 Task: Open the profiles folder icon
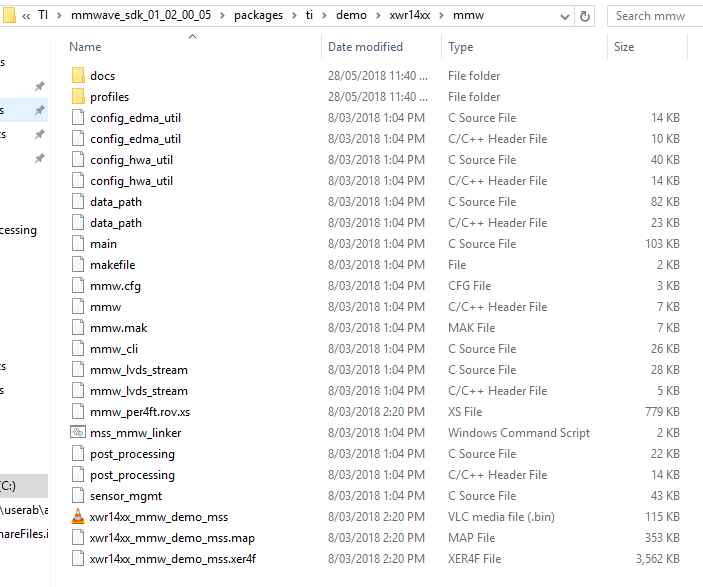(x=78, y=96)
